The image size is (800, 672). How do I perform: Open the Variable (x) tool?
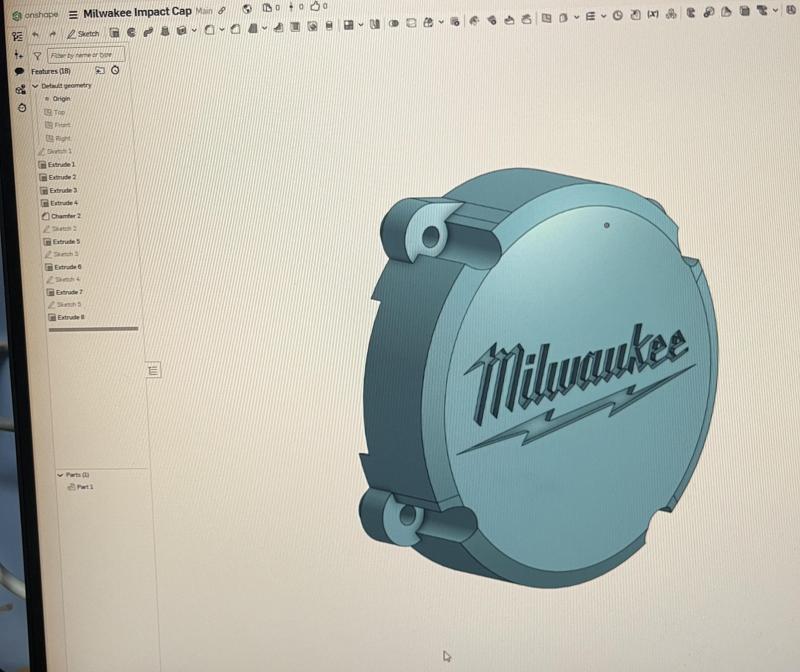coord(653,14)
